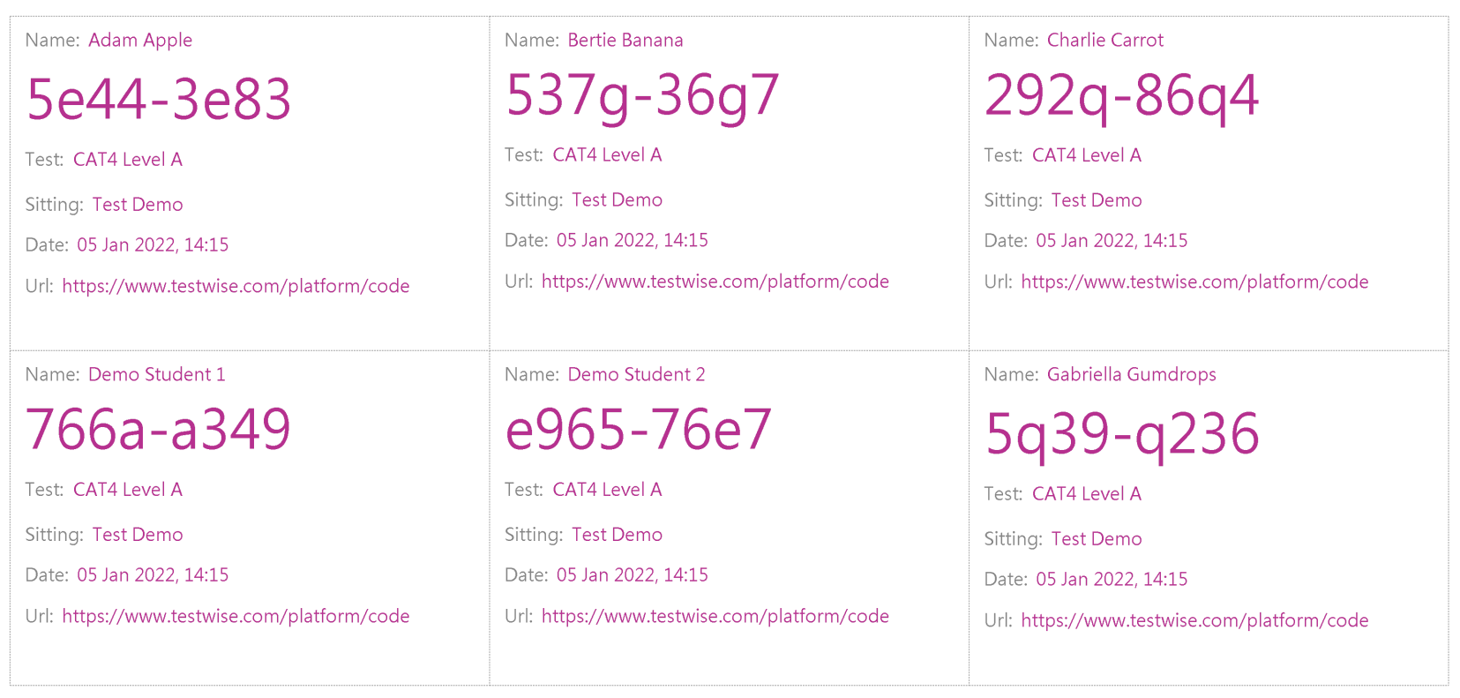
Task: Select the name Demo Student 2
Action: click(636, 374)
